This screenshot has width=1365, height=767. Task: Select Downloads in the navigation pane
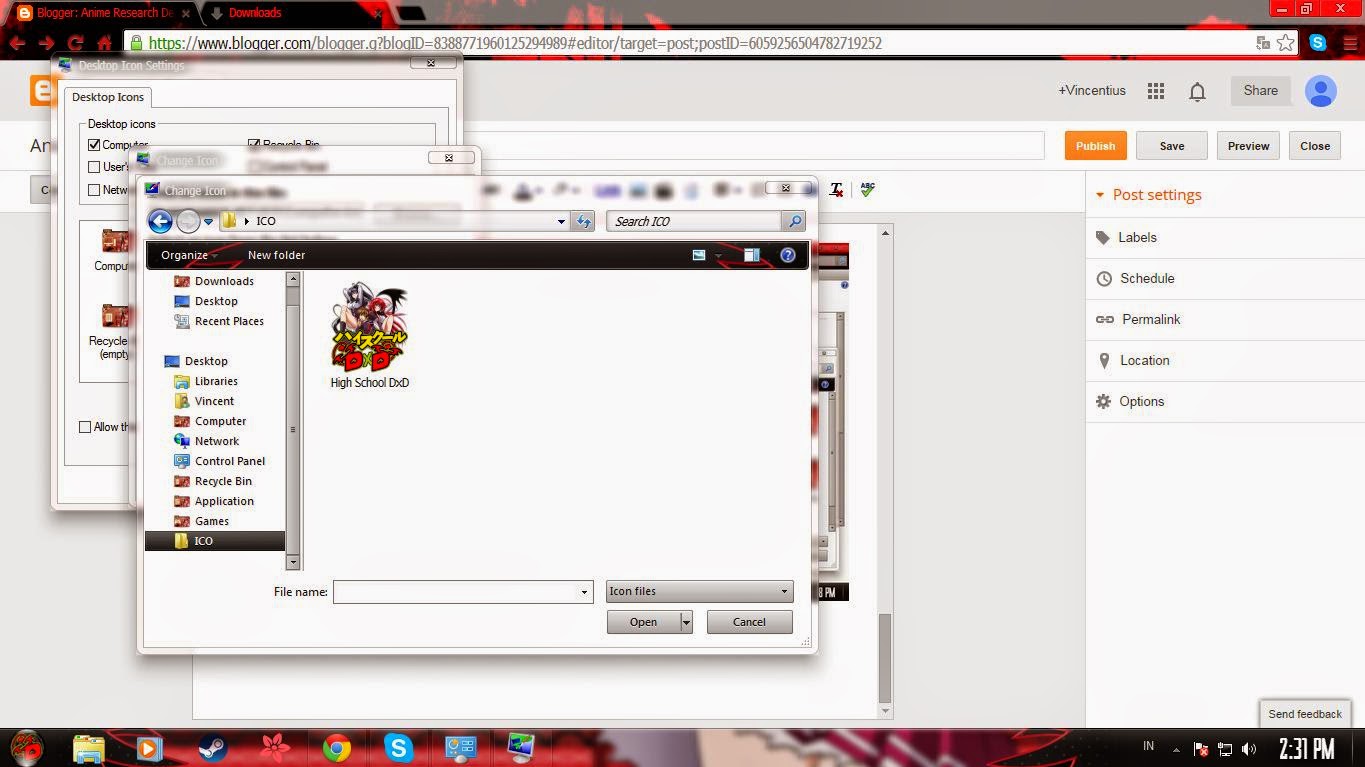215,281
